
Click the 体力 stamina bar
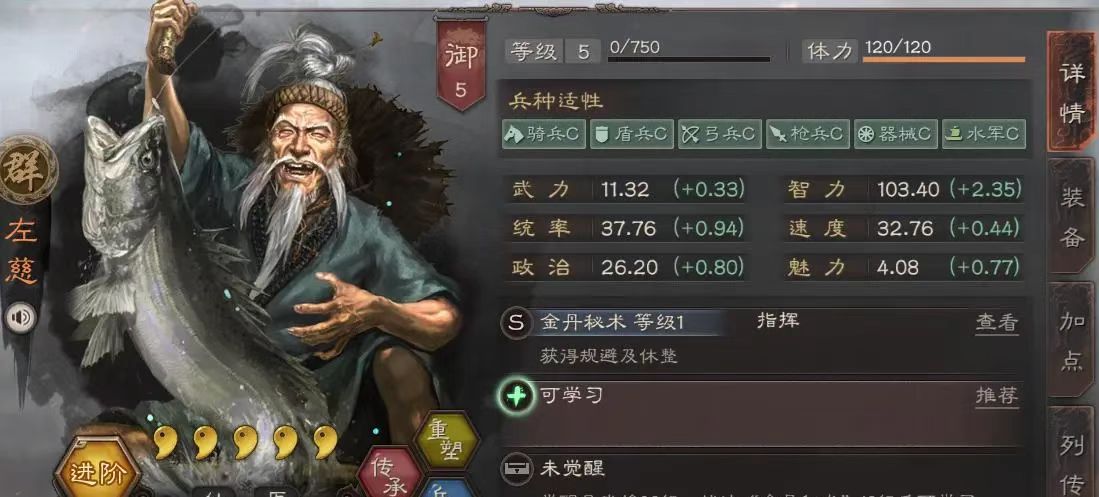click(943, 59)
